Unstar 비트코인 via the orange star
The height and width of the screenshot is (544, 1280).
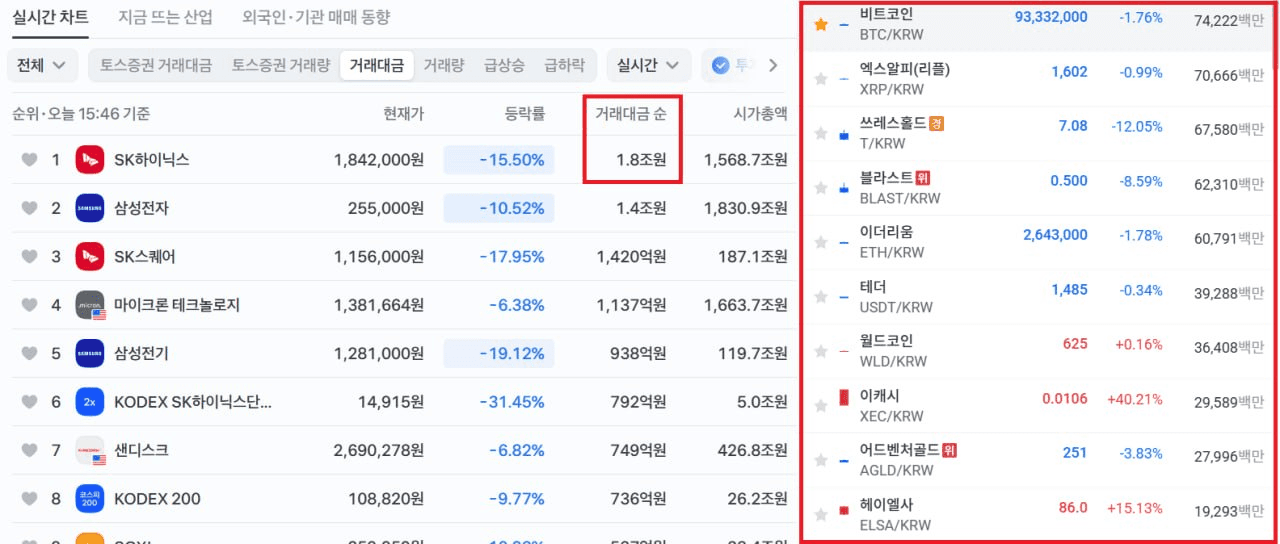tap(821, 24)
